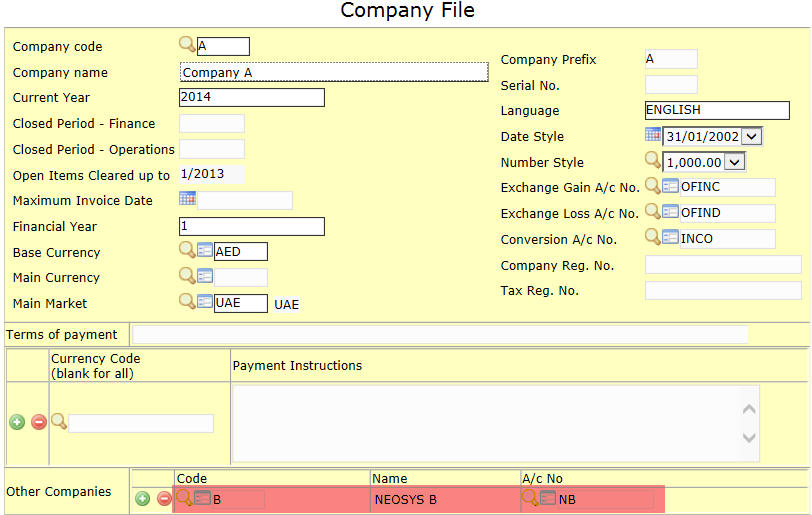Open the Exchange Loss account card icon
Image resolution: width=812 pixels, height=515 pixels.
tap(671, 212)
